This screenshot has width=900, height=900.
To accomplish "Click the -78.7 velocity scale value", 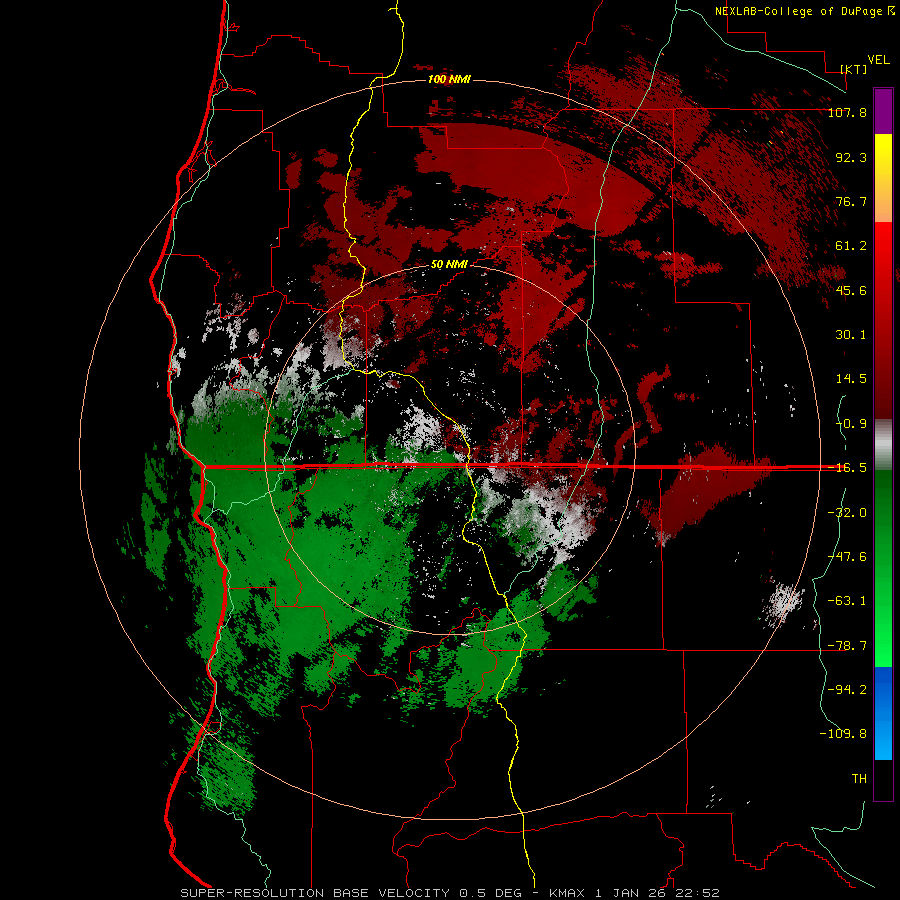I will coord(847,646).
